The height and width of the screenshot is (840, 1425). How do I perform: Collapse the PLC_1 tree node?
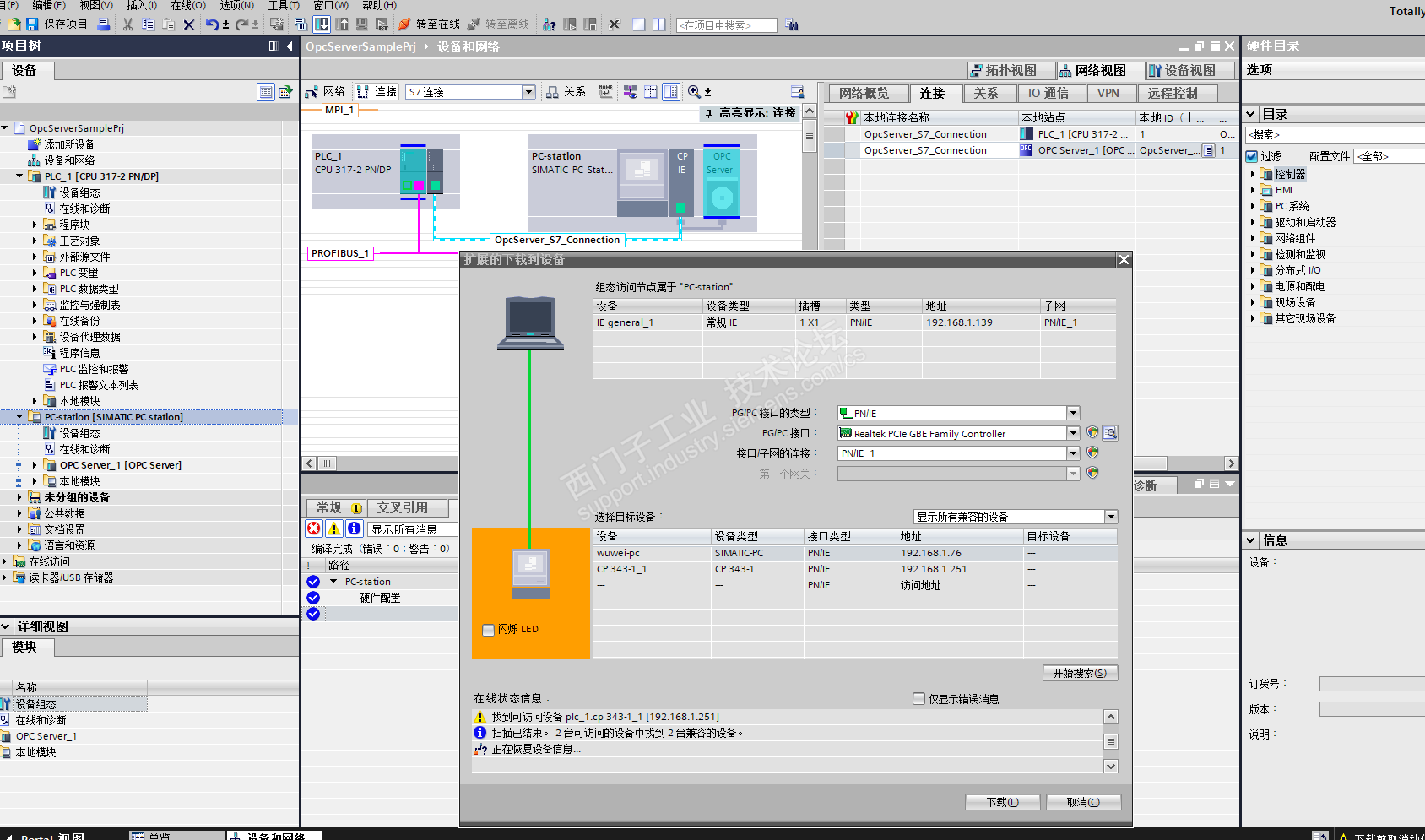[x=19, y=176]
